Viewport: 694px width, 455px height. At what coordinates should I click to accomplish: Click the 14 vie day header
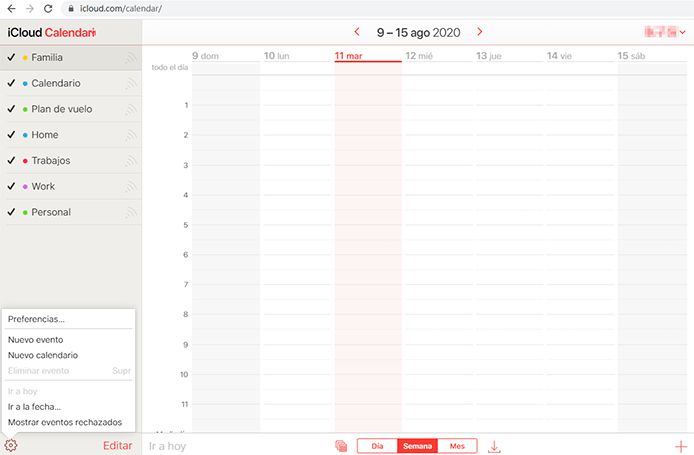tap(559, 56)
